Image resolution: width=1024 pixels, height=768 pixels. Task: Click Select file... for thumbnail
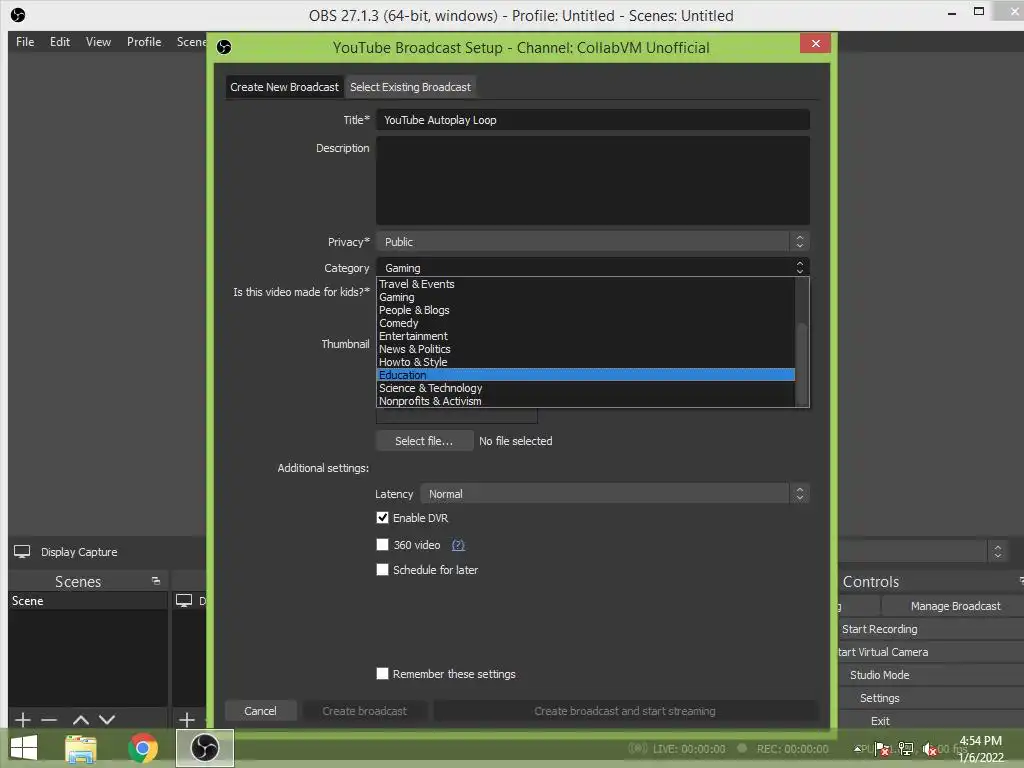(x=424, y=441)
